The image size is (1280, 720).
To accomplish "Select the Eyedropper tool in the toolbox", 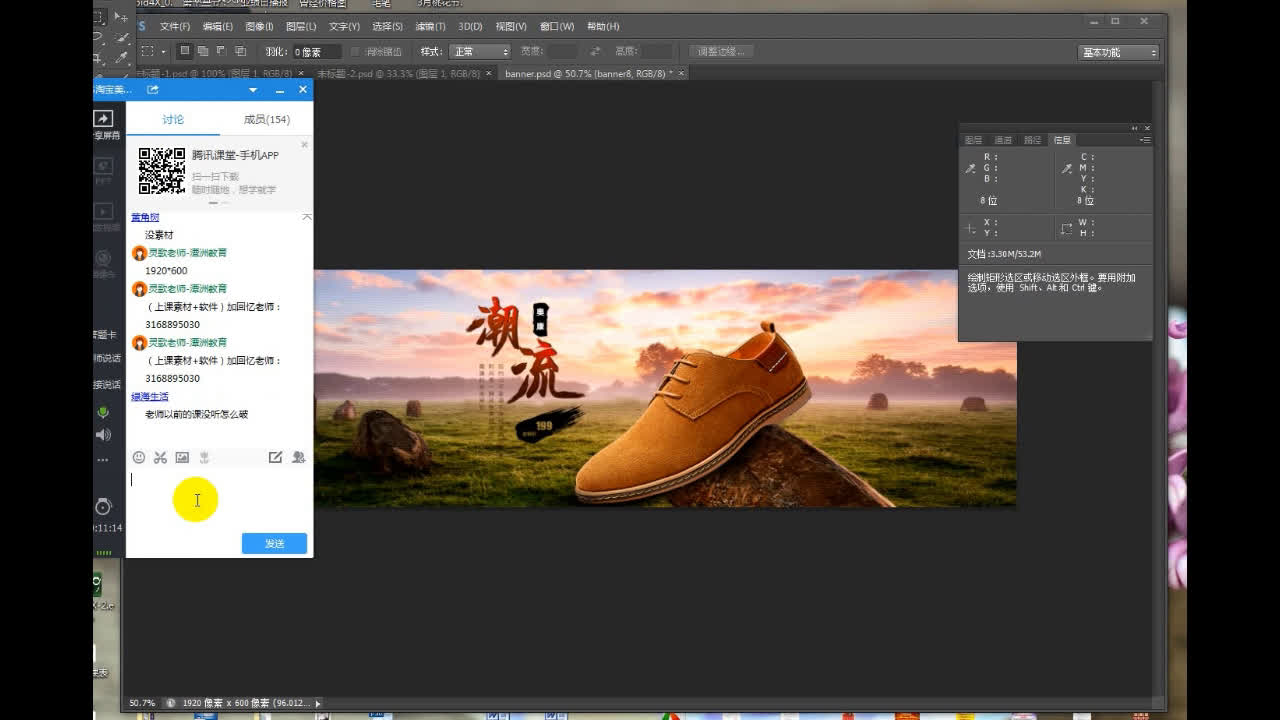I will coord(121,58).
